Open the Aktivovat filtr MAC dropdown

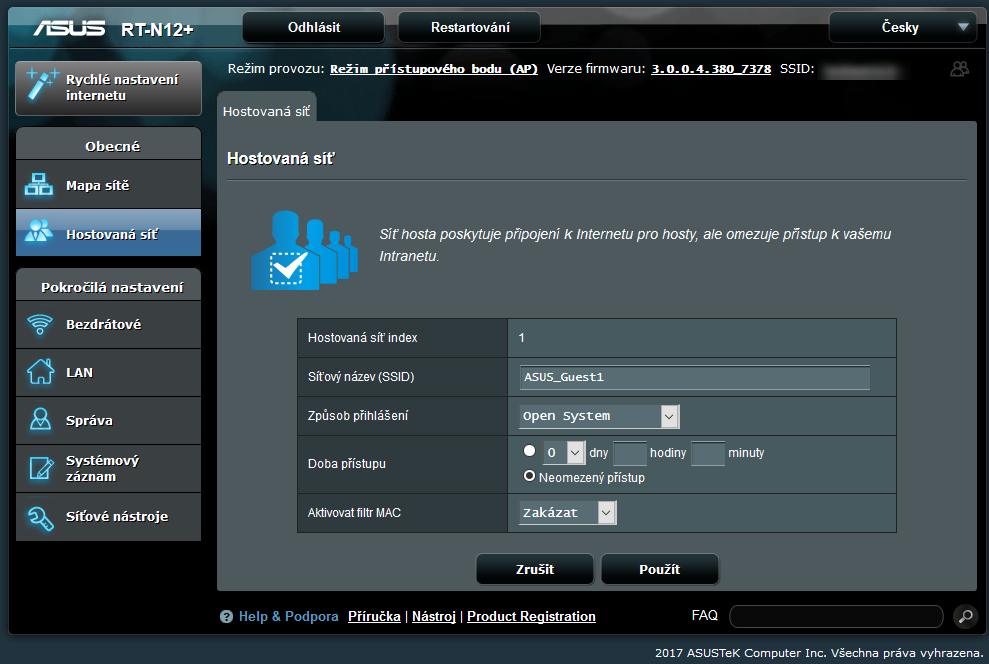pyautogui.click(x=567, y=513)
